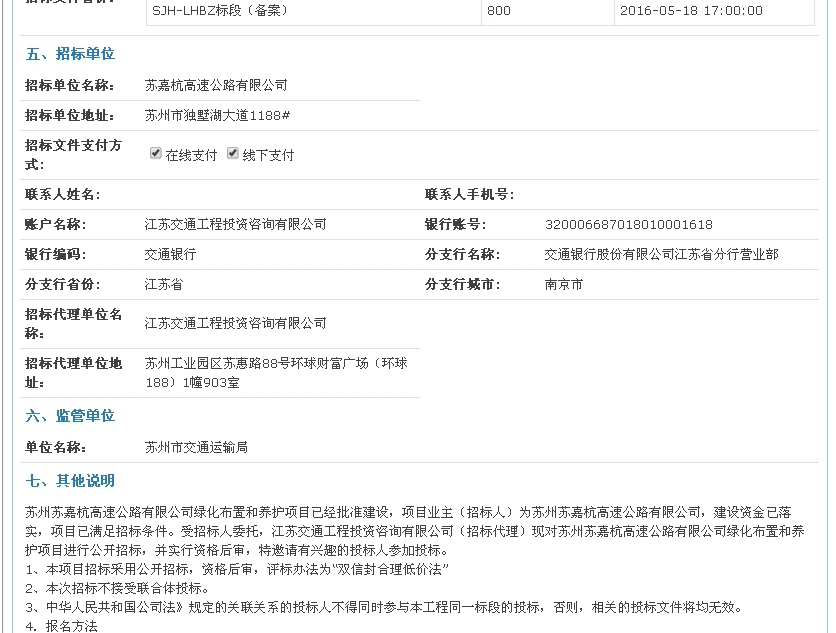Click the 4、报名方法 line
Image resolution: width=836 pixels, height=633 pixels.
[61, 626]
